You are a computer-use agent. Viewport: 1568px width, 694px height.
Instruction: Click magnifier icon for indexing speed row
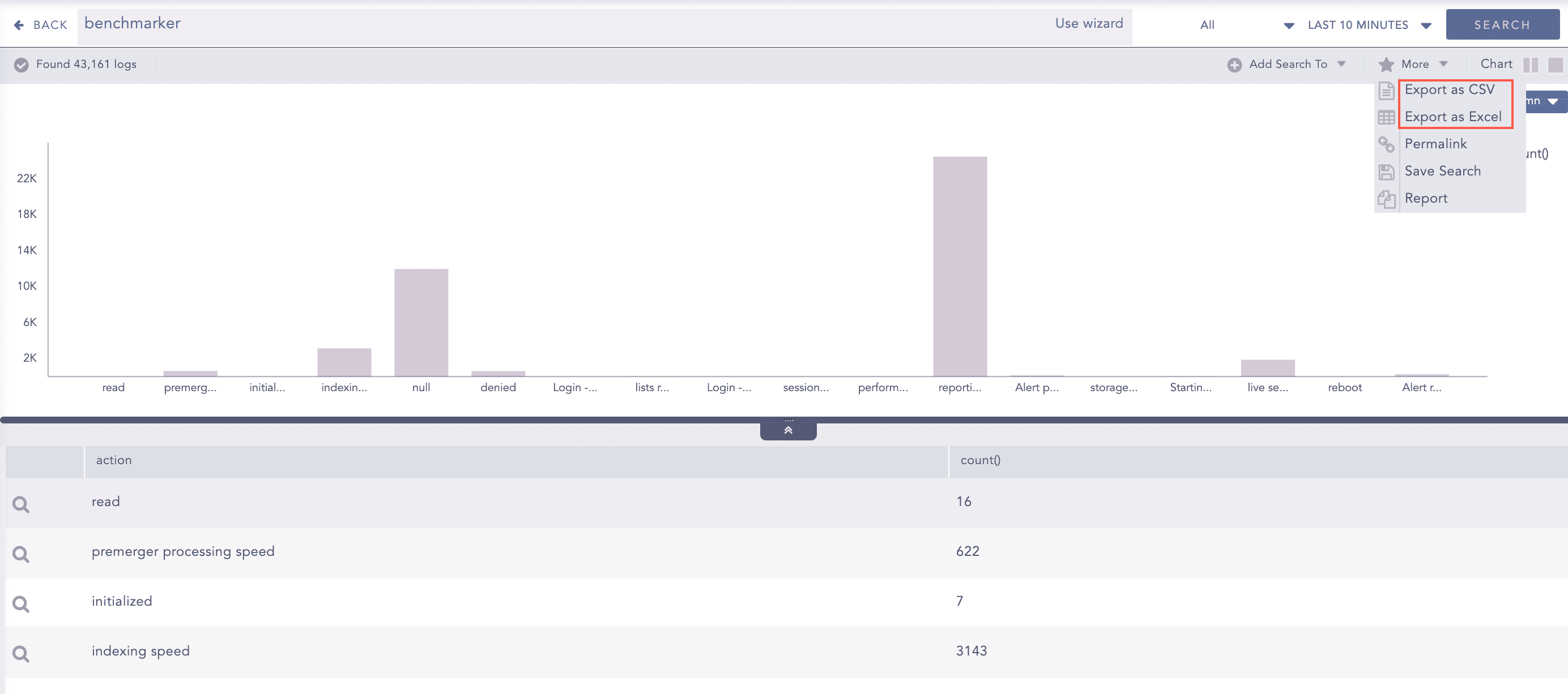pos(21,653)
